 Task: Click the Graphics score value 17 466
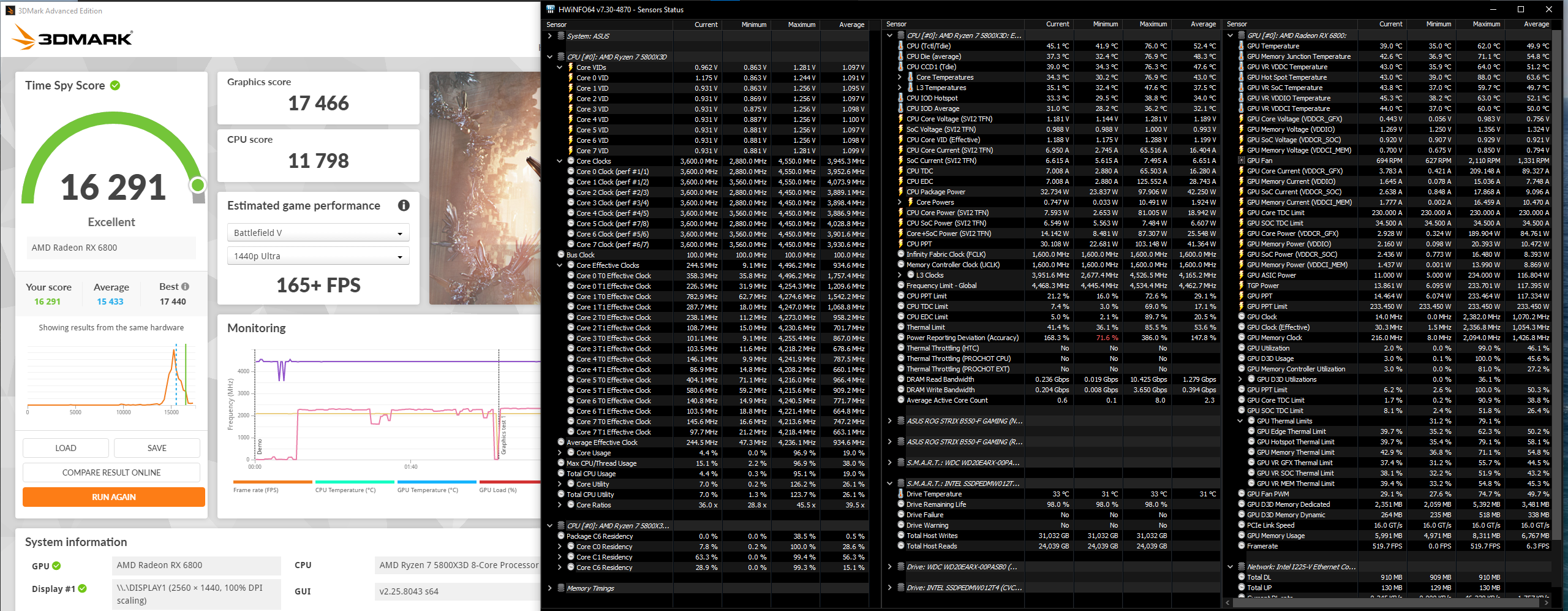tap(318, 103)
